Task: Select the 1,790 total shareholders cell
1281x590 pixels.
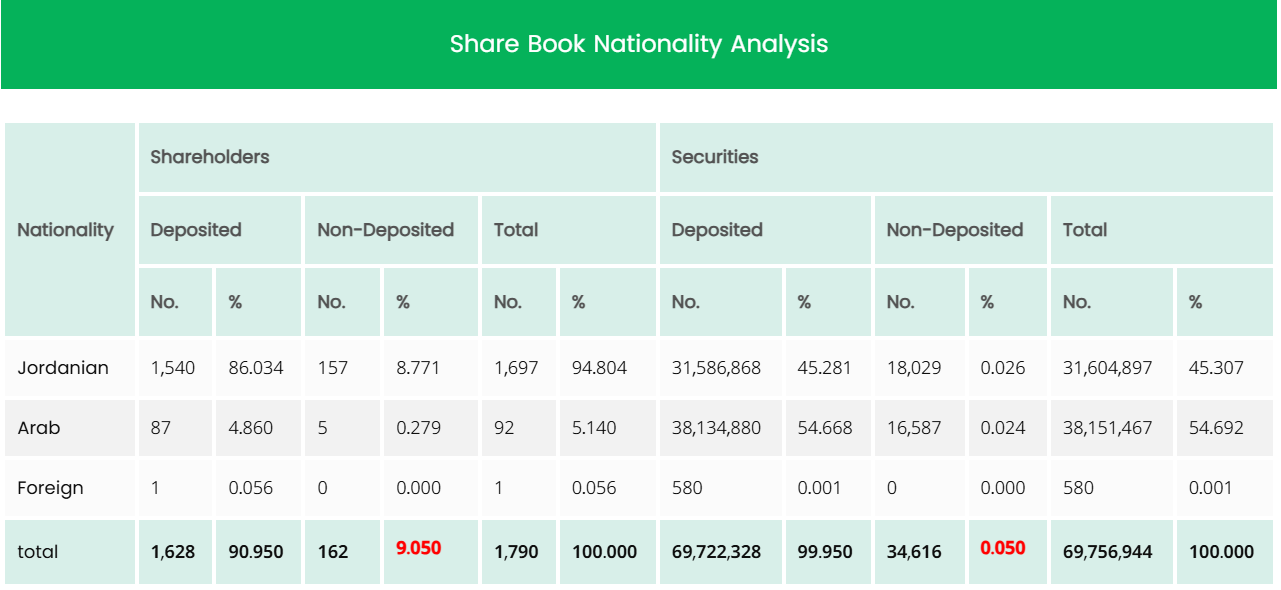Action: click(516, 552)
